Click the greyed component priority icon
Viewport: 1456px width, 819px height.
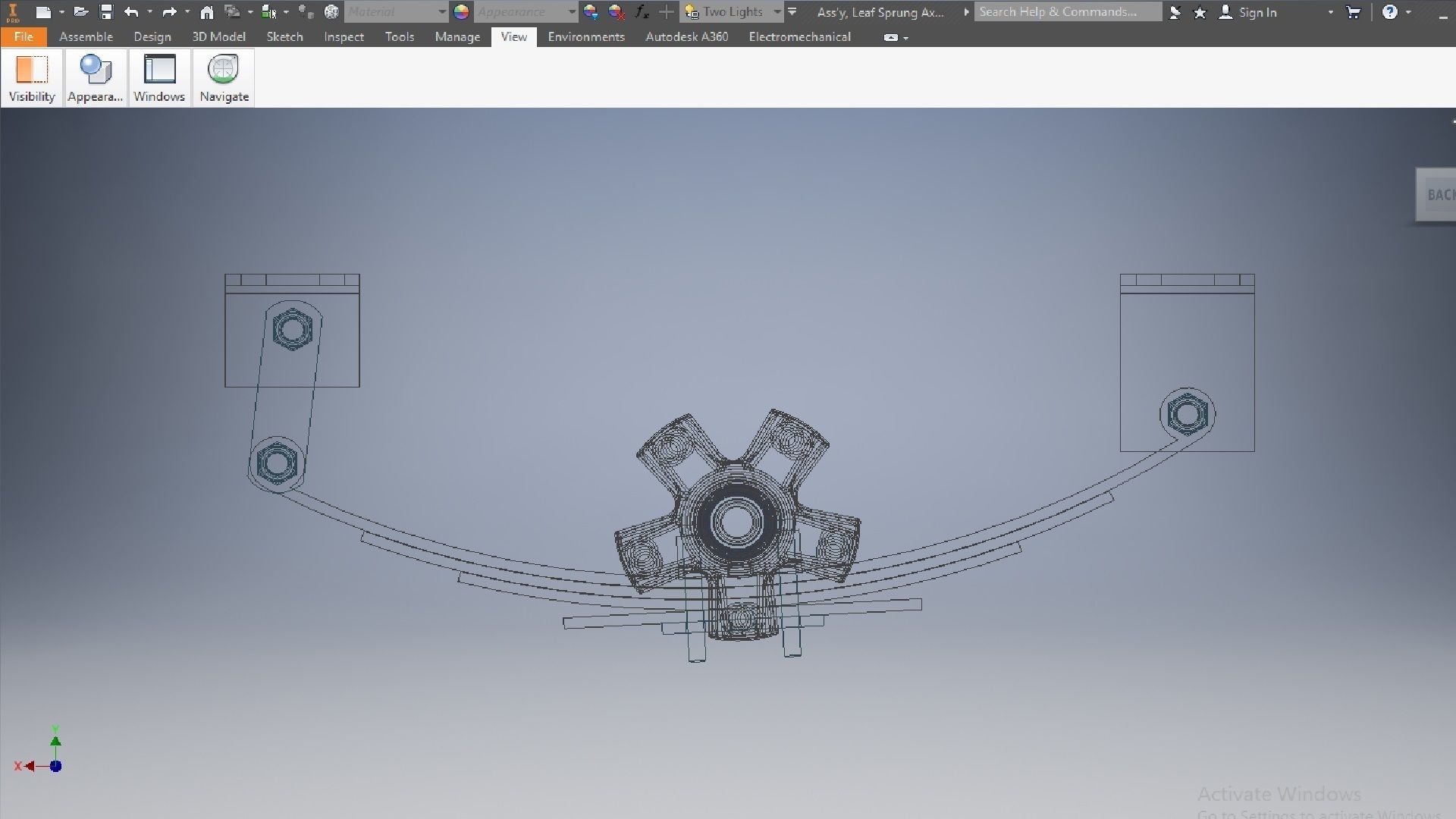point(306,12)
